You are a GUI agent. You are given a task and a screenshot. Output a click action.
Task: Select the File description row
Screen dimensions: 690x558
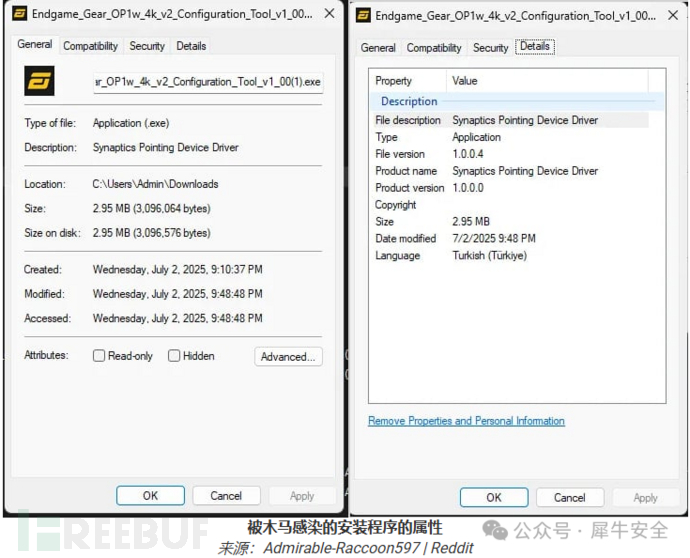pyautogui.click(x=510, y=120)
